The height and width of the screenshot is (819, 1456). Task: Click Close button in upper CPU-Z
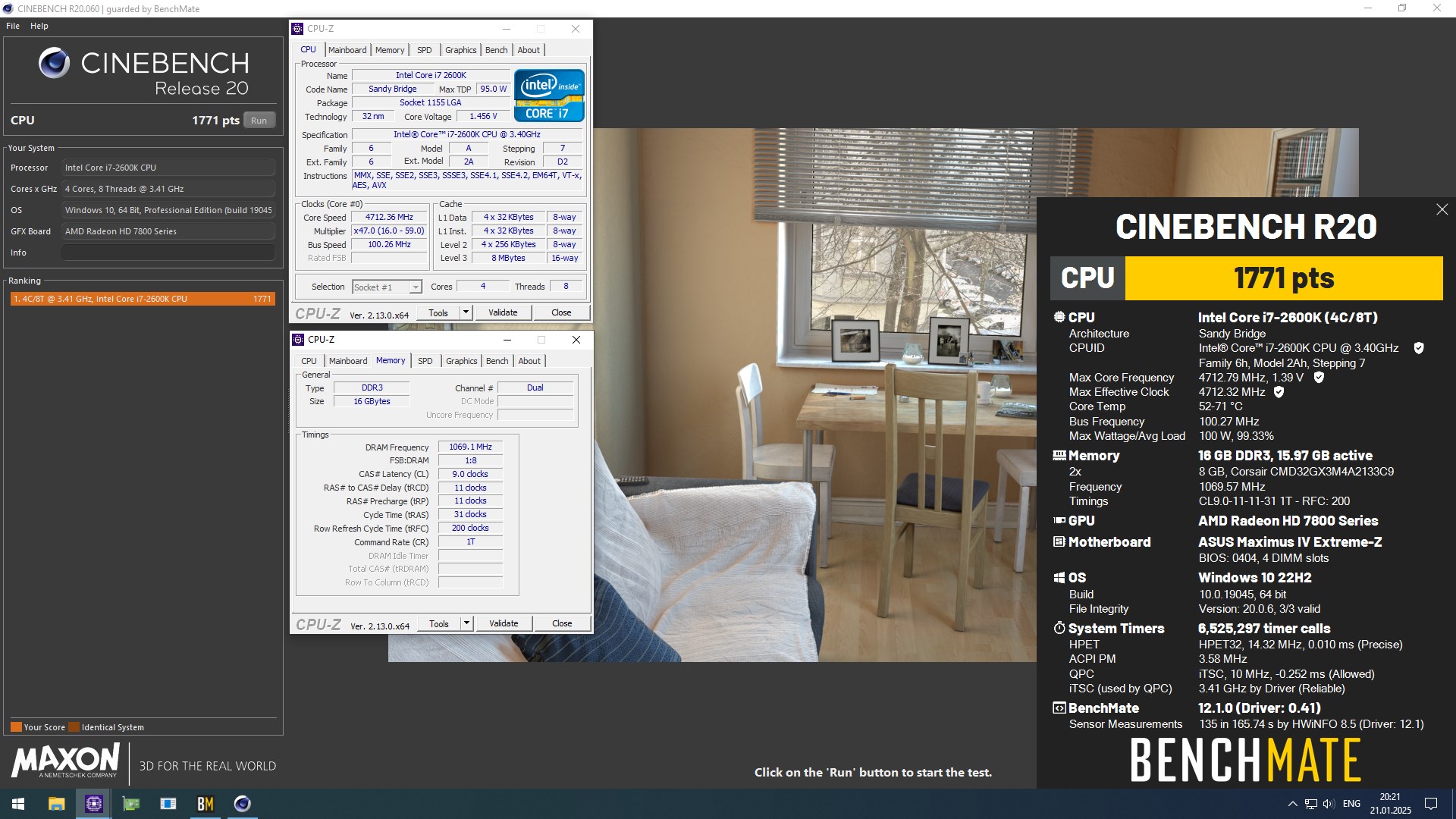coord(561,312)
